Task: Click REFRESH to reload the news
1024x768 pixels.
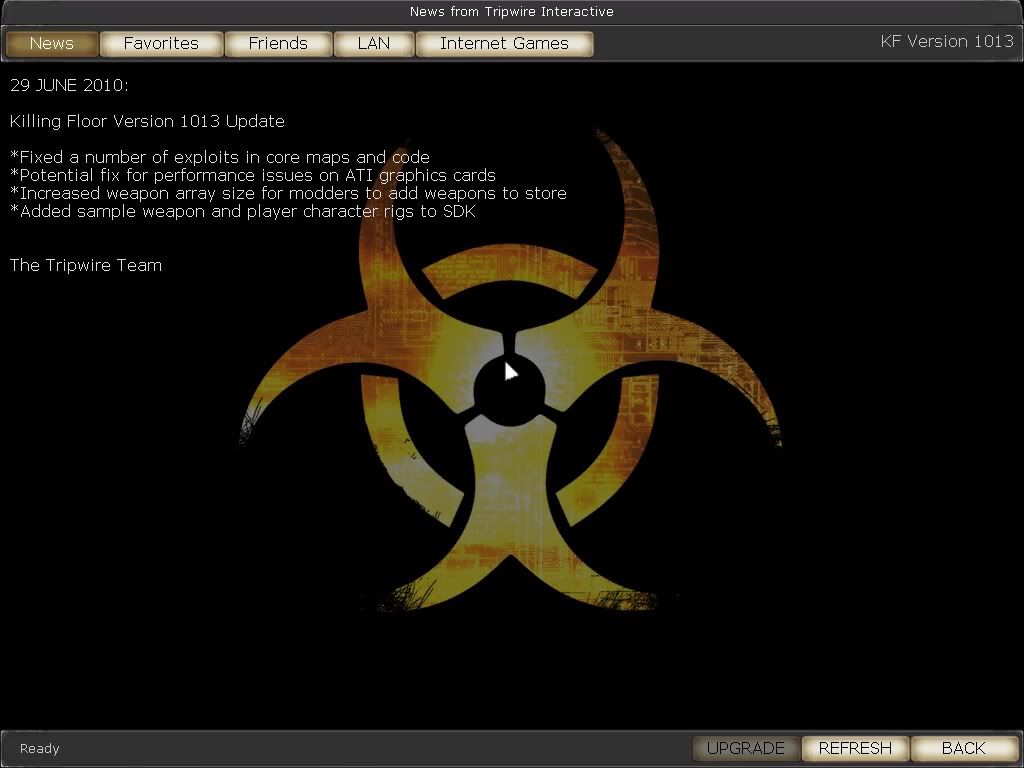Action: click(855, 748)
